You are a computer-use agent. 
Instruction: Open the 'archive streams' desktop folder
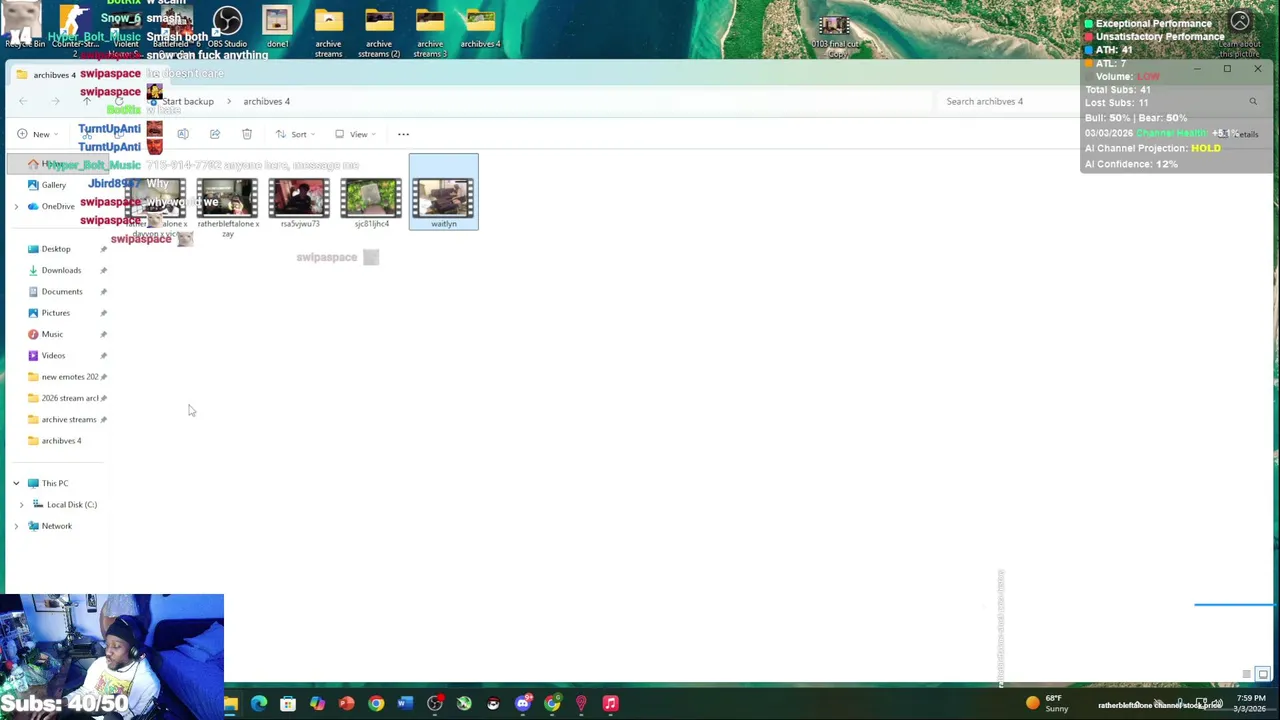[328, 32]
